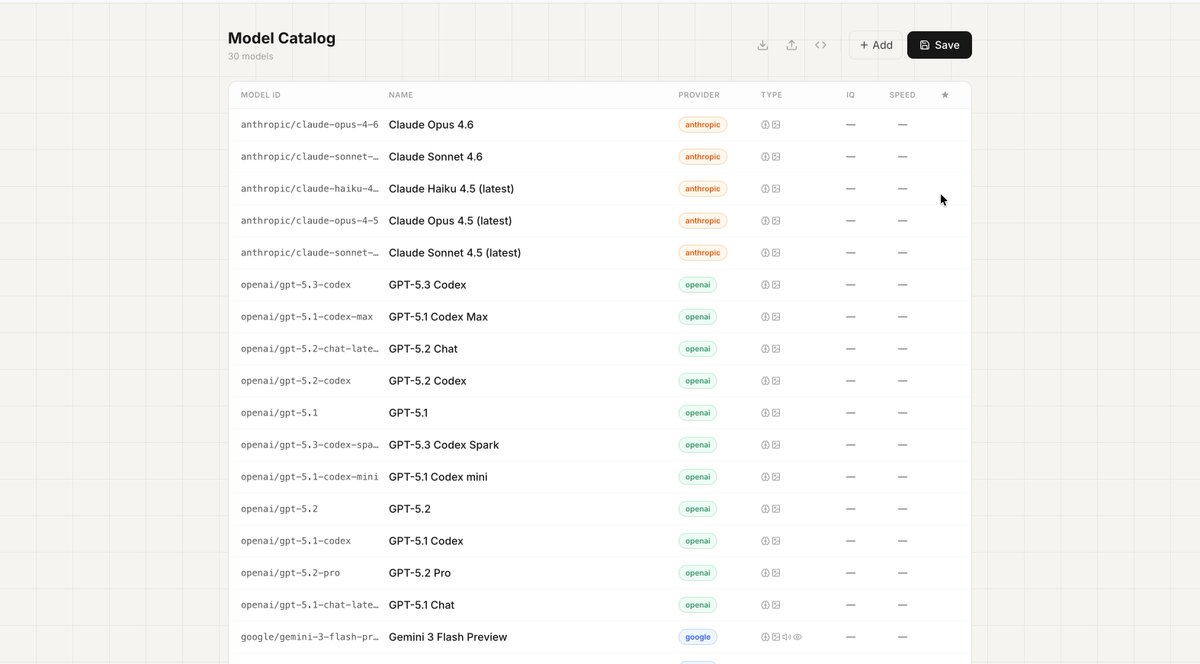Click the PROVIDER column header
Viewport: 1200px width, 664px height.
click(699, 95)
